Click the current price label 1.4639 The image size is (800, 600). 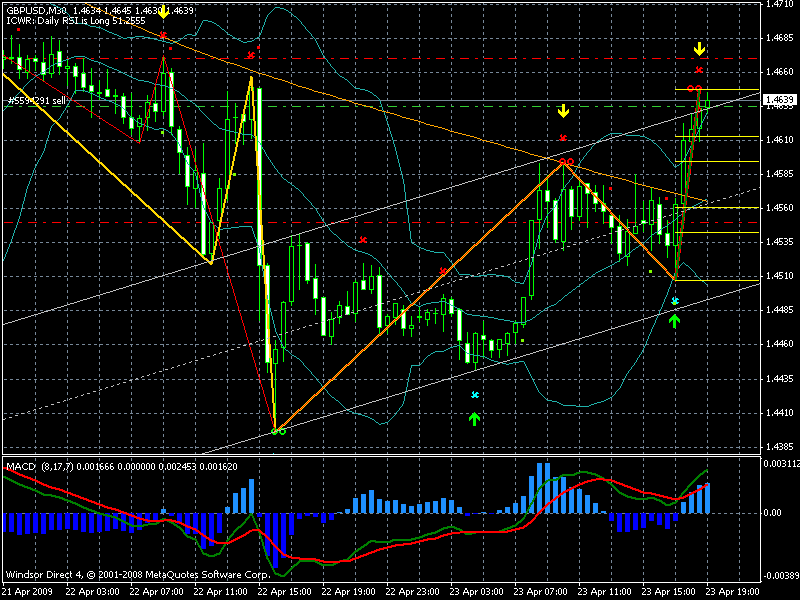coord(779,100)
